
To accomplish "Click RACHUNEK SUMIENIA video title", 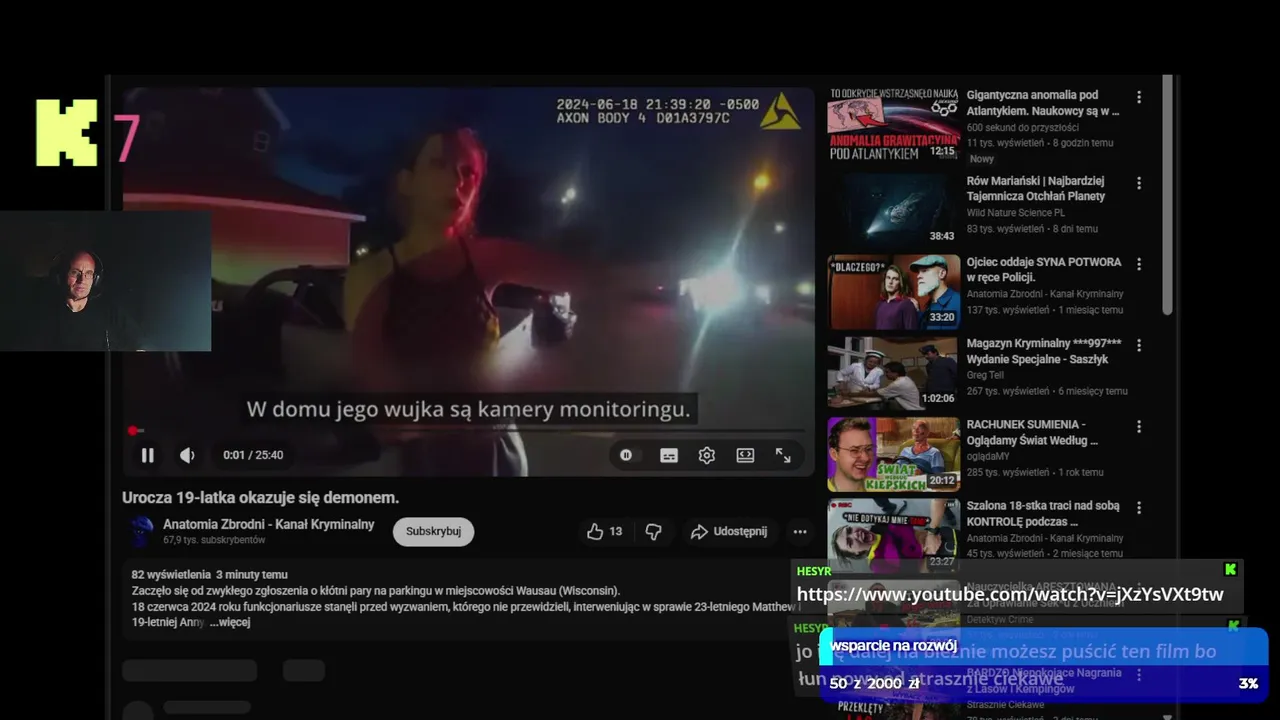I will point(1032,432).
